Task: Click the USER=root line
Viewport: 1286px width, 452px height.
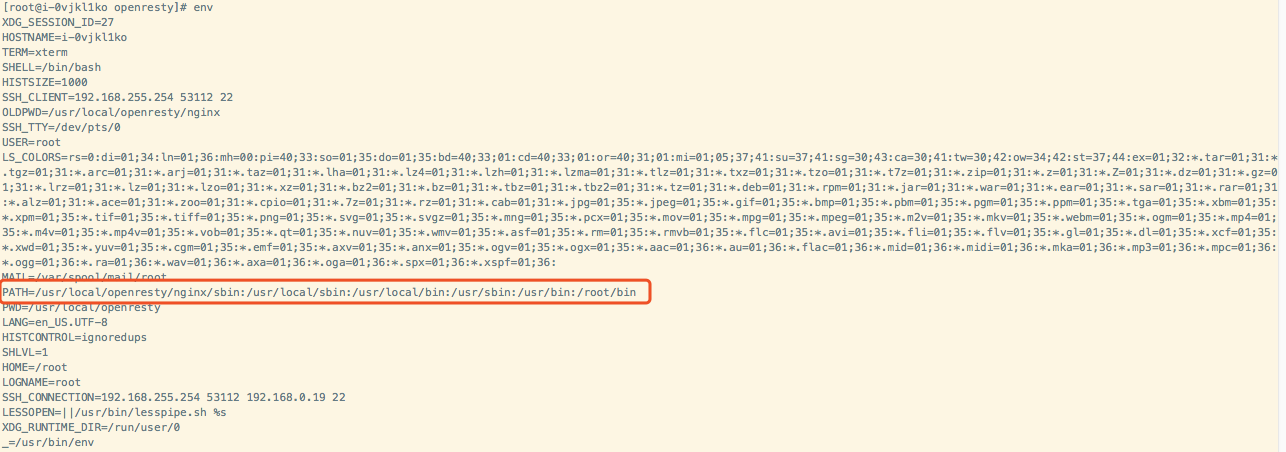Action: click(x=32, y=142)
